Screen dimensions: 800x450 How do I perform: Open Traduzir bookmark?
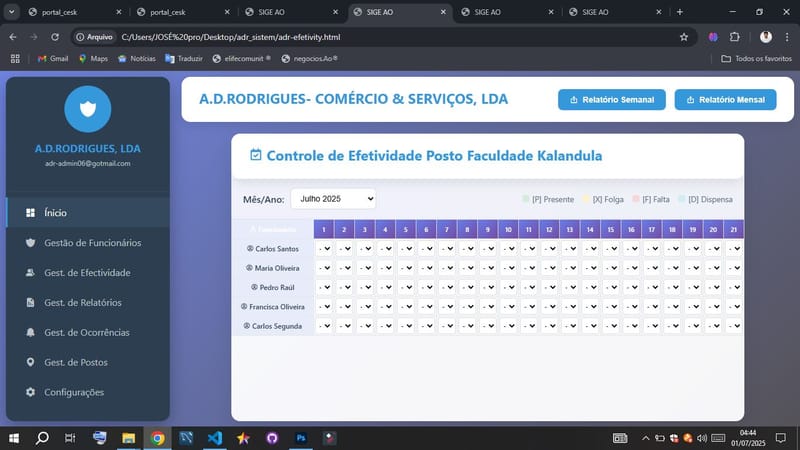click(x=184, y=59)
